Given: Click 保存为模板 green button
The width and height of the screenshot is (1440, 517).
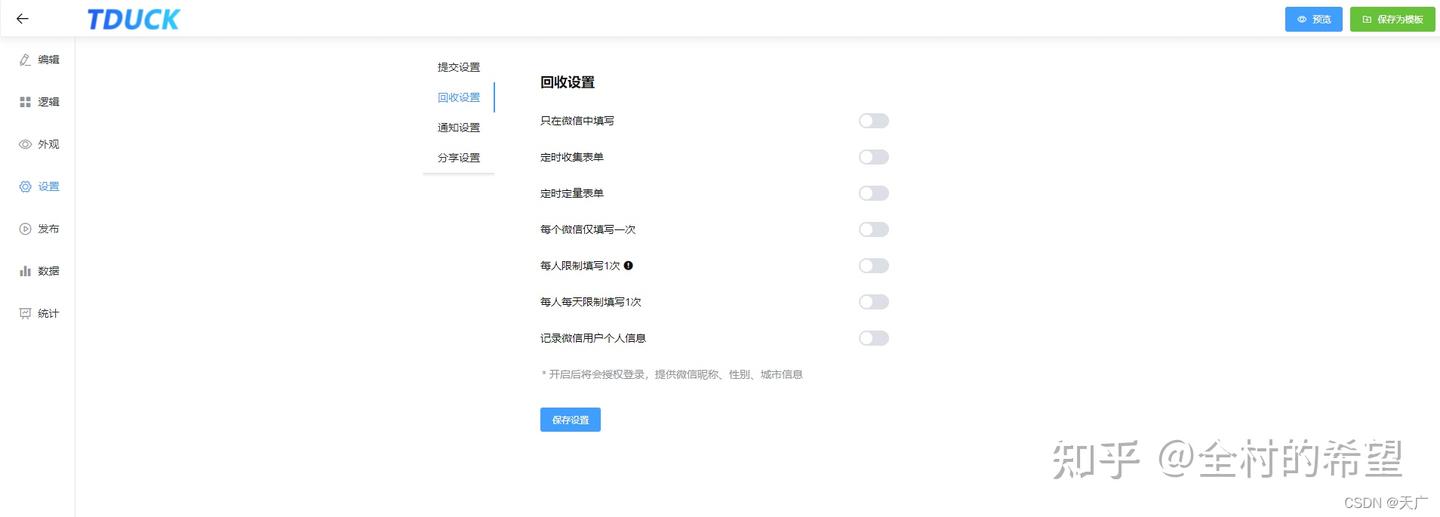Looking at the screenshot, I should pyautogui.click(x=1392, y=19).
